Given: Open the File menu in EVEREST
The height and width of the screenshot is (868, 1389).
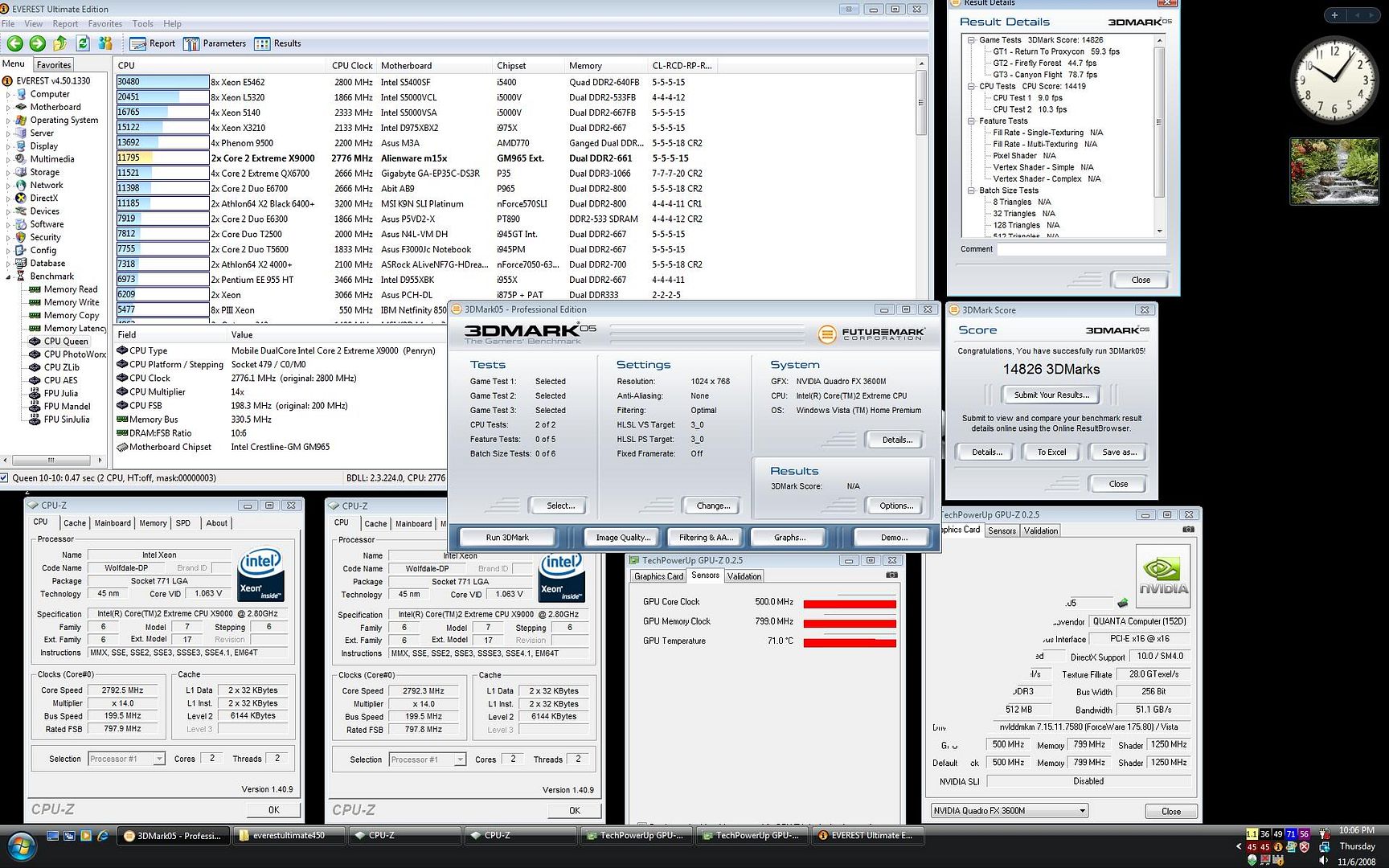Looking at the screenshot, I should [9, 24].
